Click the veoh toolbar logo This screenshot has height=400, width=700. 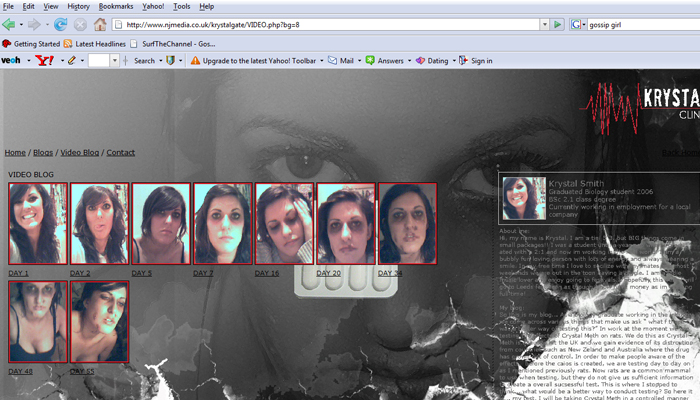point(11,60)
